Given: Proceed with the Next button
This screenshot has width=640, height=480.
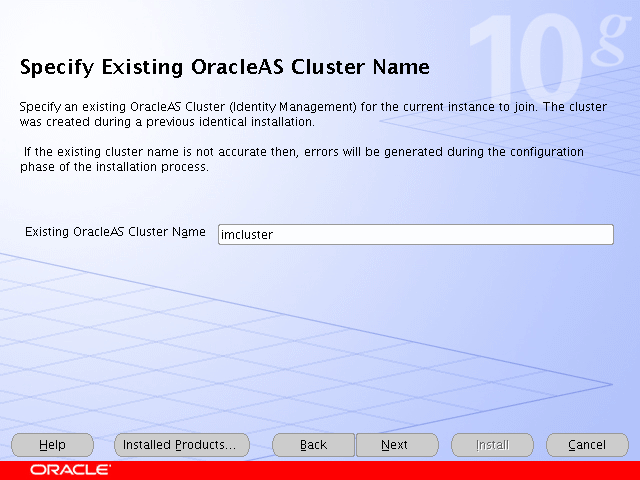Looking at the screenshot, I should [397, 444].
